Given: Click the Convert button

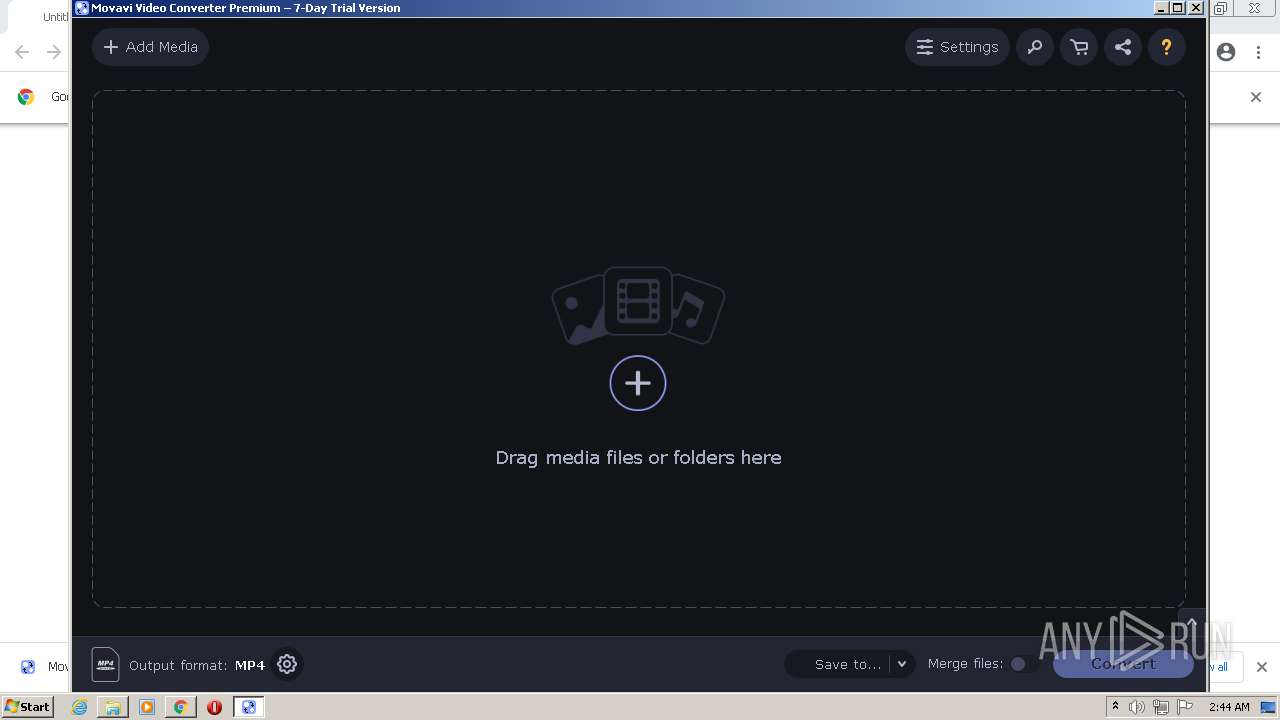Looking at the screenshot, I should tap(1123, 664).
